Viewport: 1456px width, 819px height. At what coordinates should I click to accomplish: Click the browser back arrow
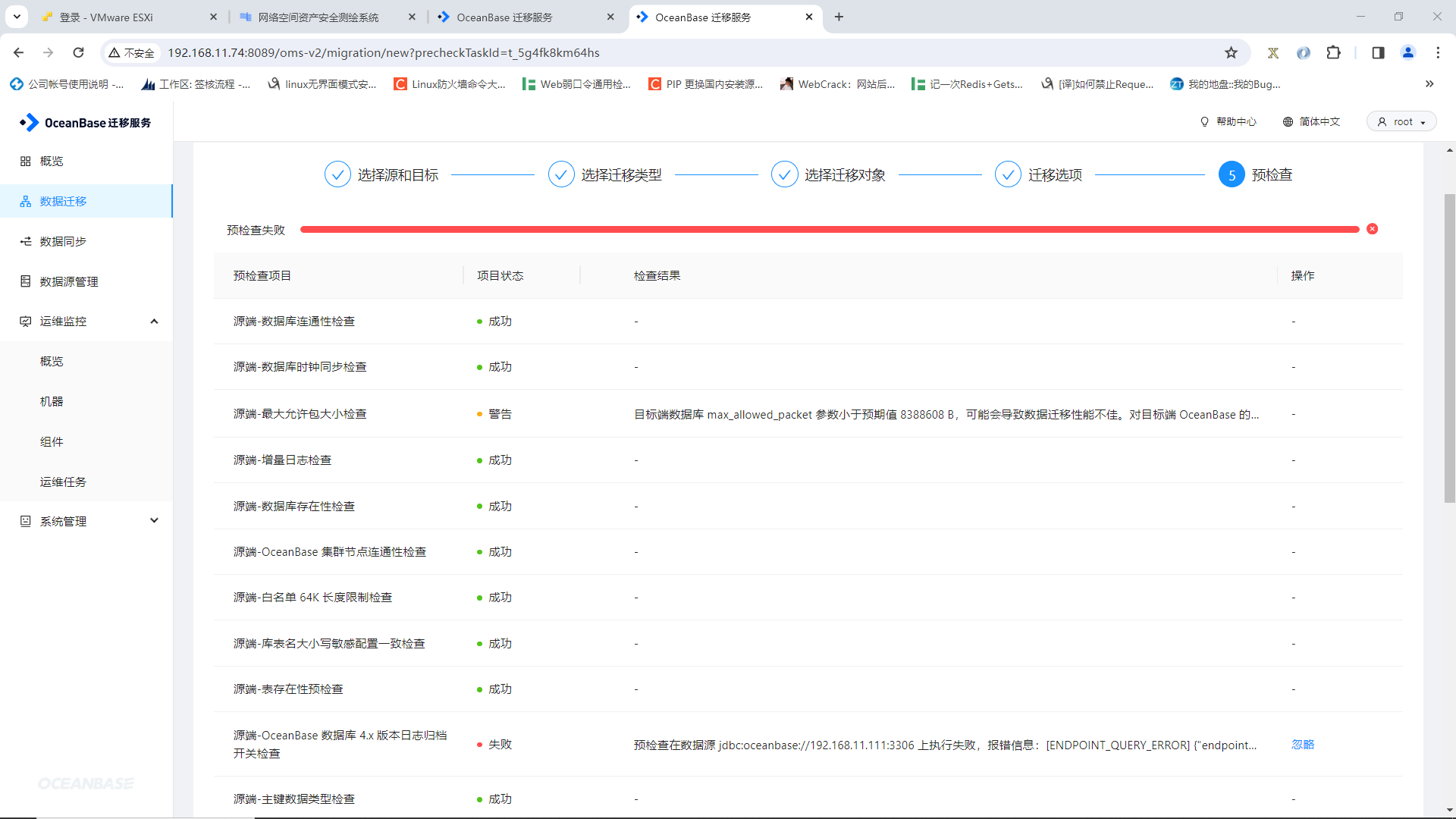coord(18,52)
